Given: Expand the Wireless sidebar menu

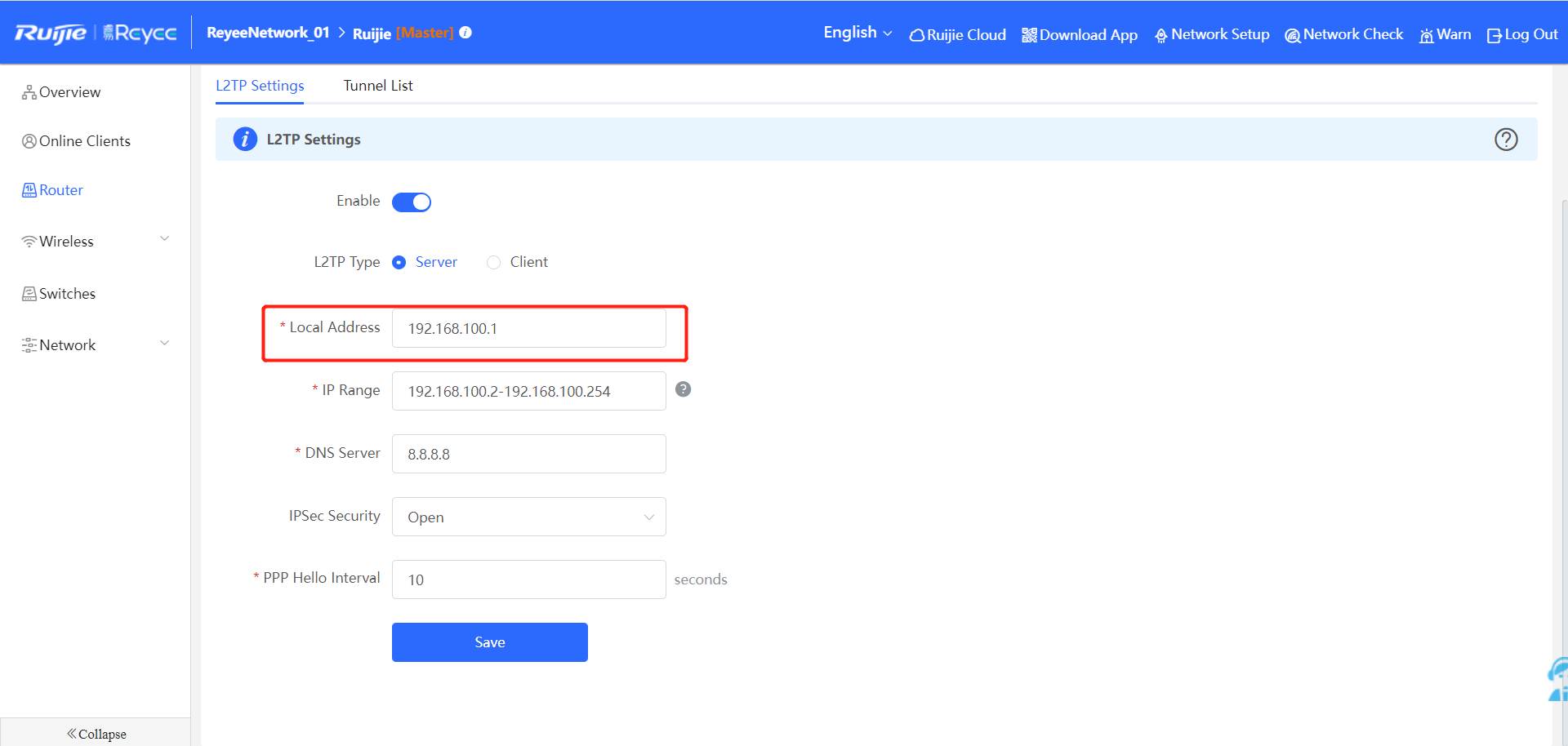Looking at the screenshot, I should tap(96, 241).
